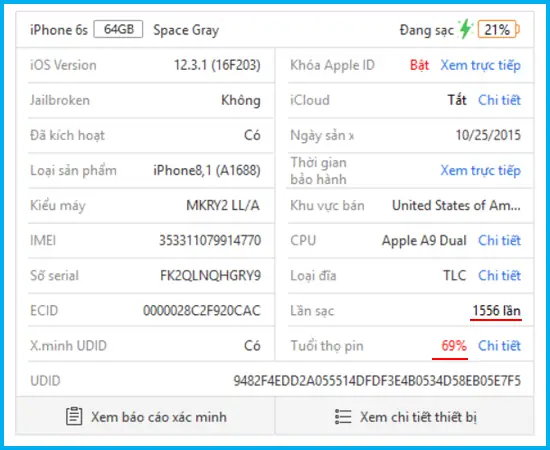Screen dimensions: 550x450
Task: Open Xem chi tiết thiết bị device details
Action: tap(405, 416)
